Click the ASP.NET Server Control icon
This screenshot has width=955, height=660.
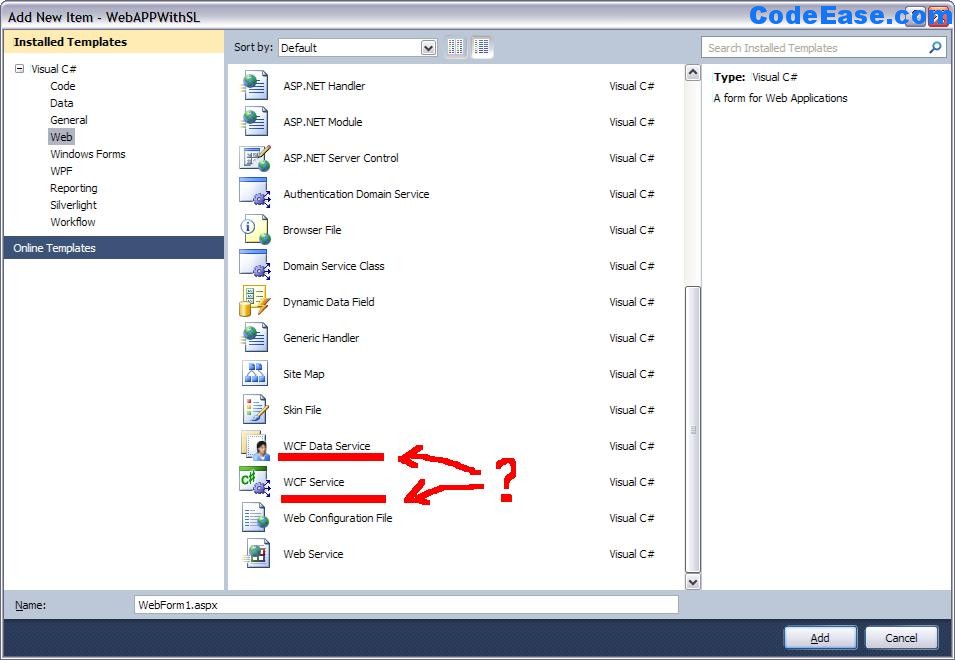point(255,158)
